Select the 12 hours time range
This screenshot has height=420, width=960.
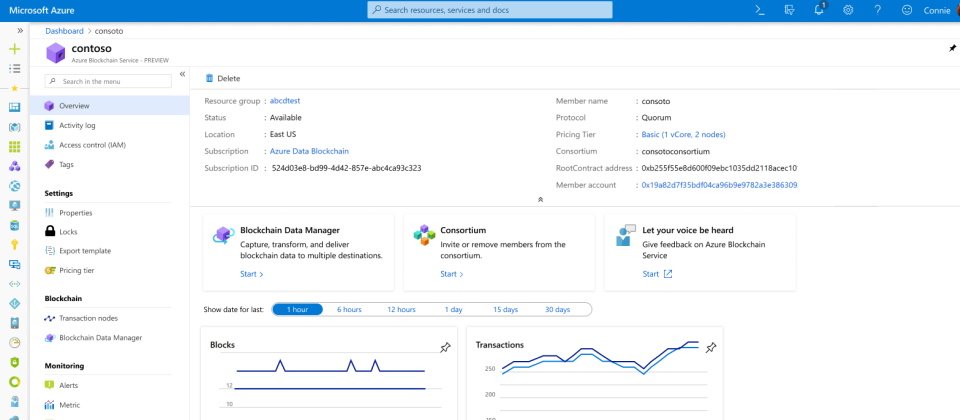coord(401,309)
